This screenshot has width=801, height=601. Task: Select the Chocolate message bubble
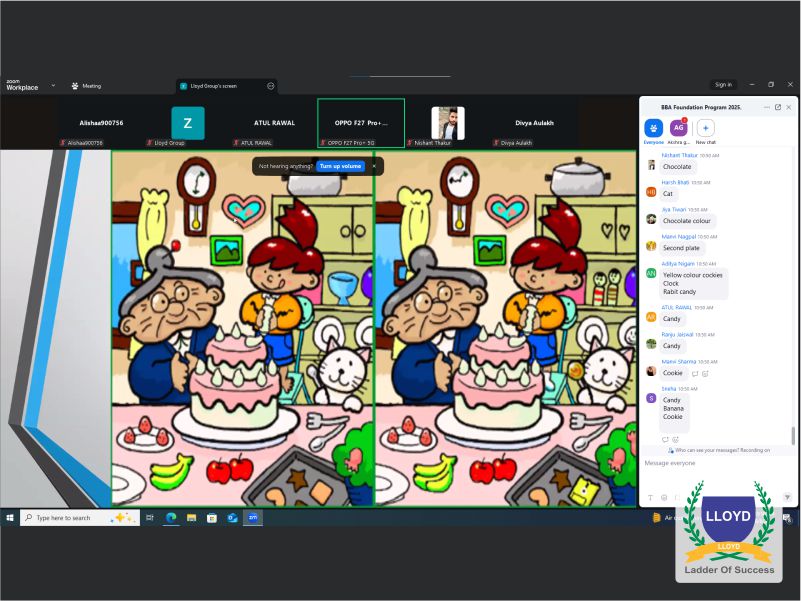pos(677,167)
